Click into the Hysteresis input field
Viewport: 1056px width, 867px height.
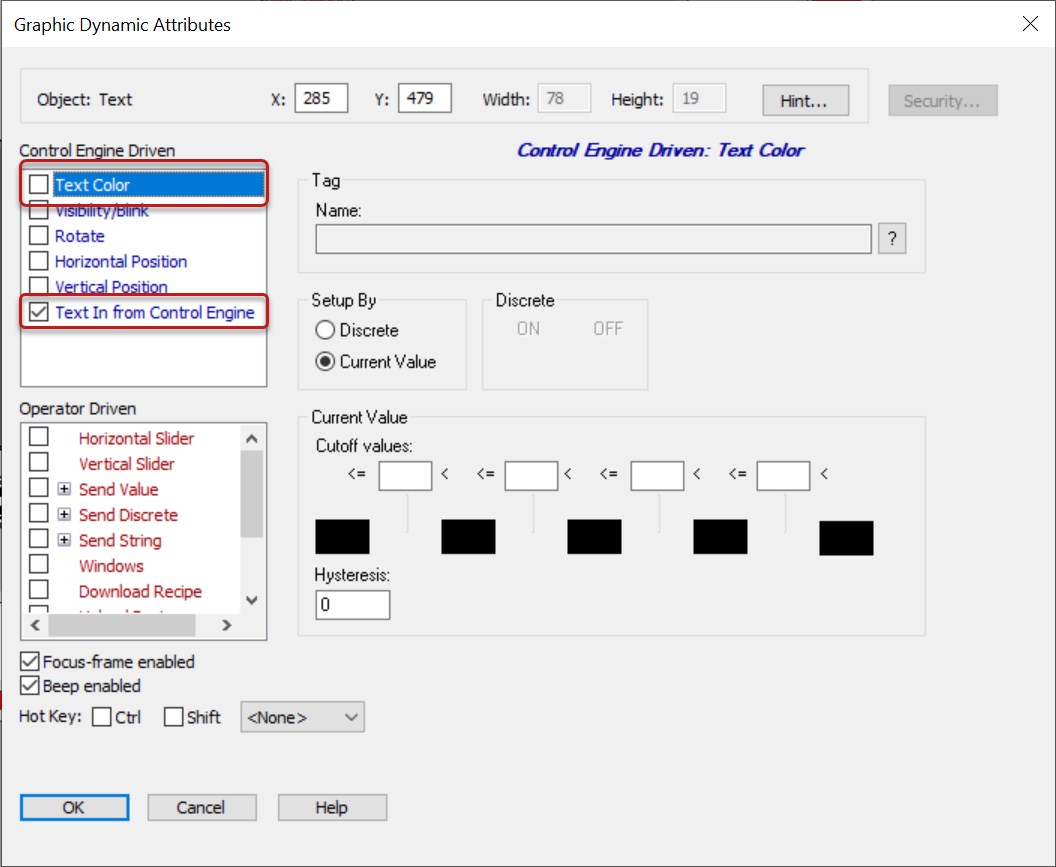click(x=353, y=605)
